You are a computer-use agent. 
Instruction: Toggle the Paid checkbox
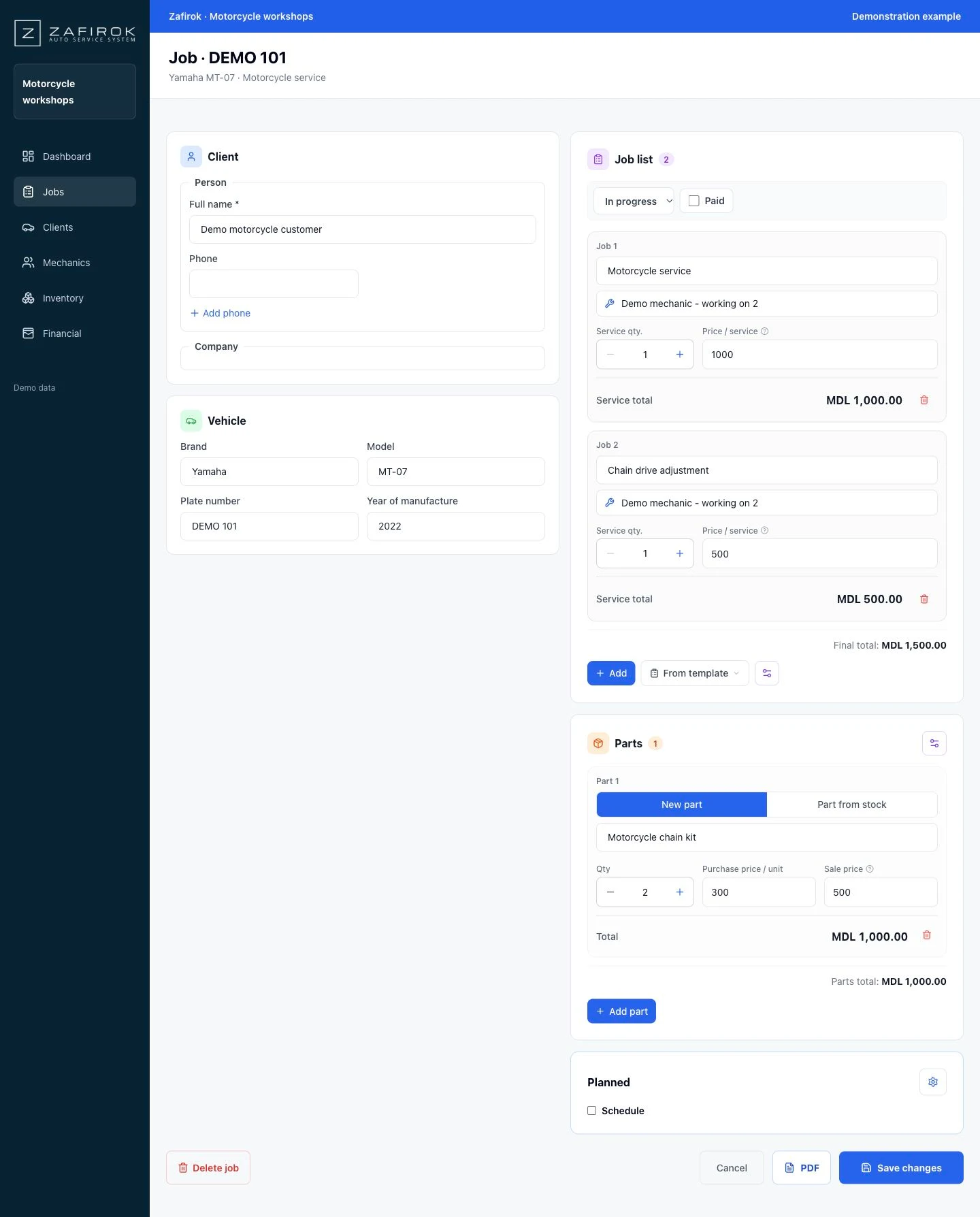point(694,201)
